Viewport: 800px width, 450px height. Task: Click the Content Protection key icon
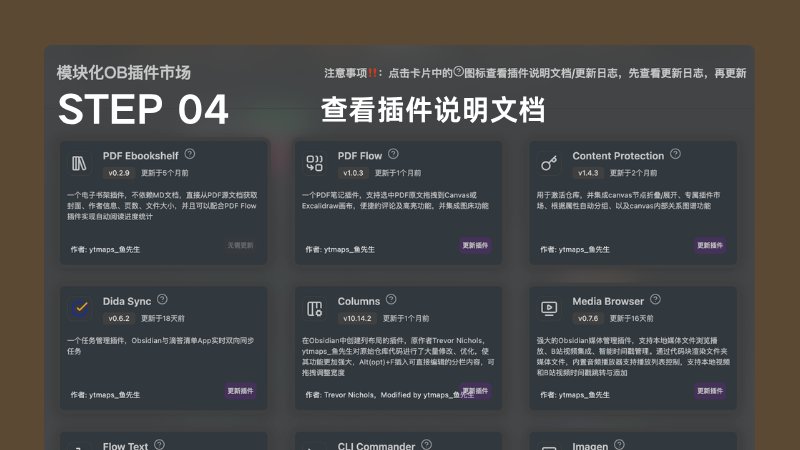[549, 163]
